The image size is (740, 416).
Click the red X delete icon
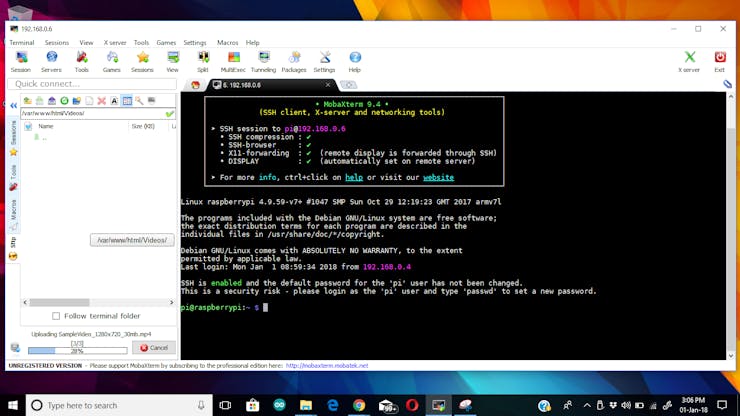[101, 101]
